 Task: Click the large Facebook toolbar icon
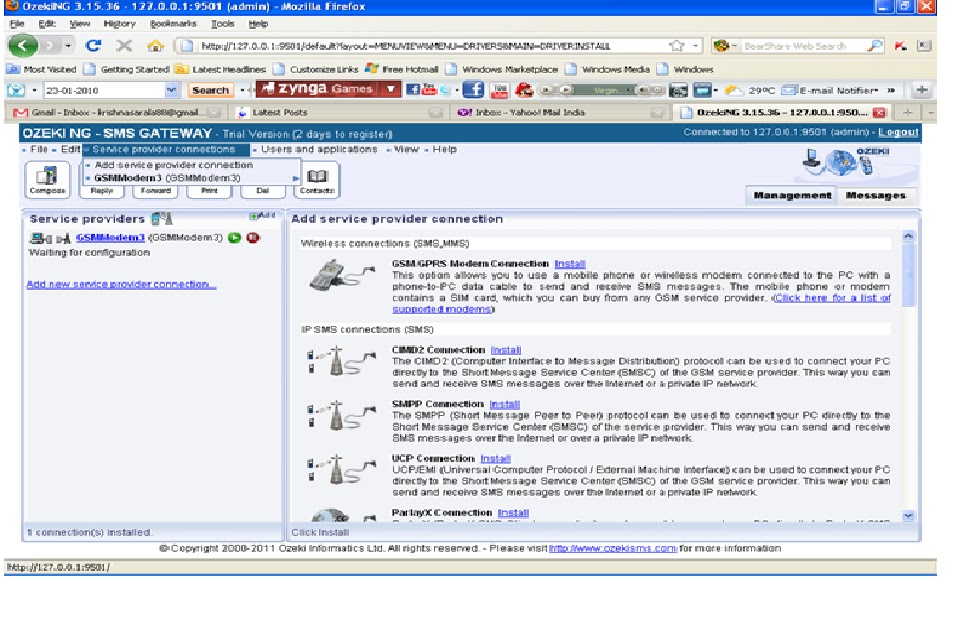(473, 90)
